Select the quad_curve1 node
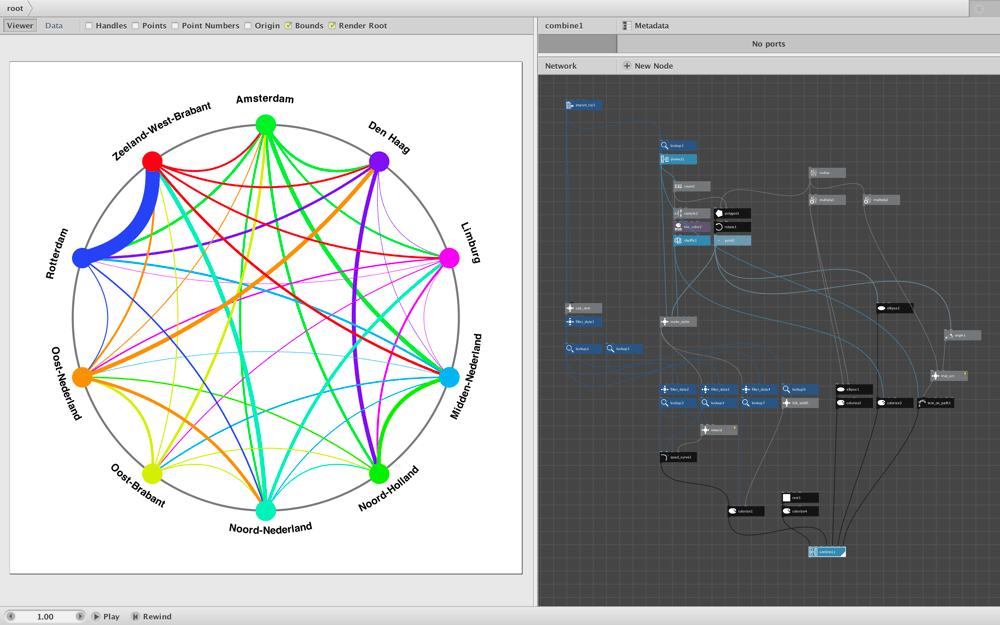 coord(678,457)
